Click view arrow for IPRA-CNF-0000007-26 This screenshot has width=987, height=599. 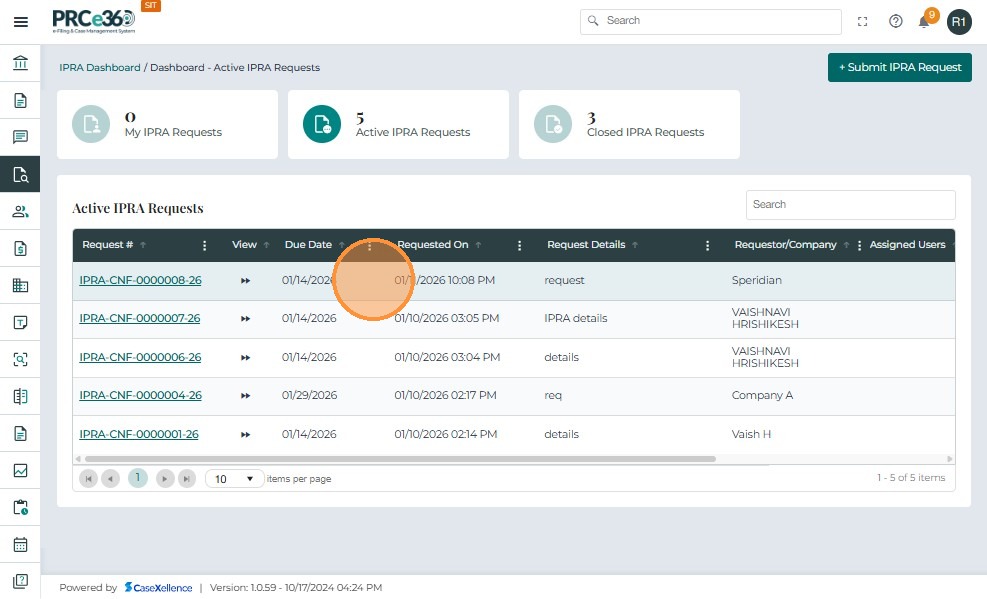pos(245,319)
